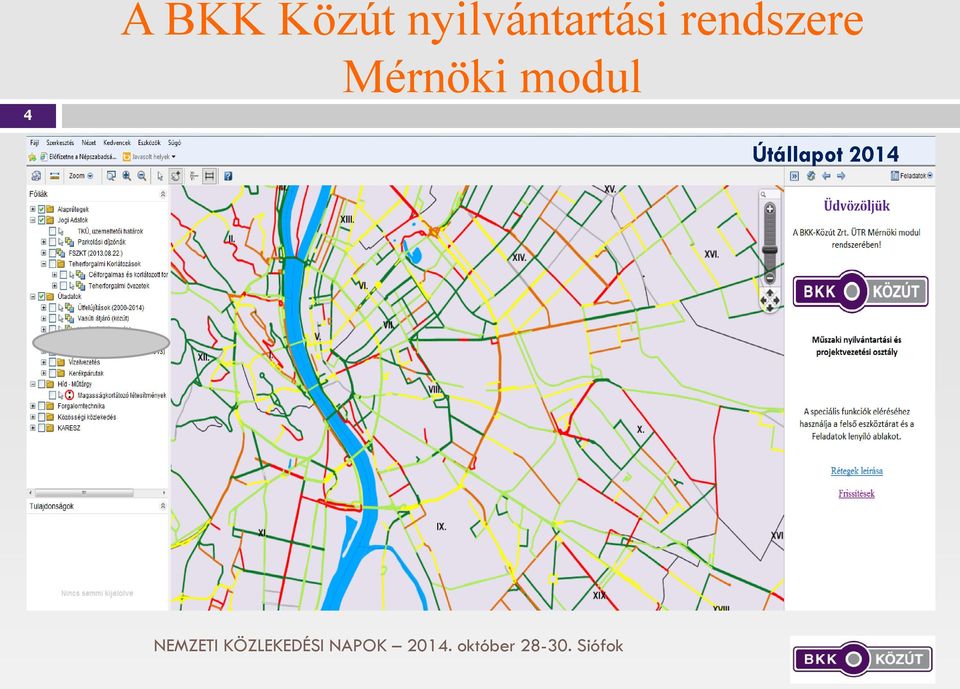Image resolution: width=960 pixels, height=689 pixels.
Task: Uncheck the Alaprétegek layer checkbox
Action: coord(42,209)
